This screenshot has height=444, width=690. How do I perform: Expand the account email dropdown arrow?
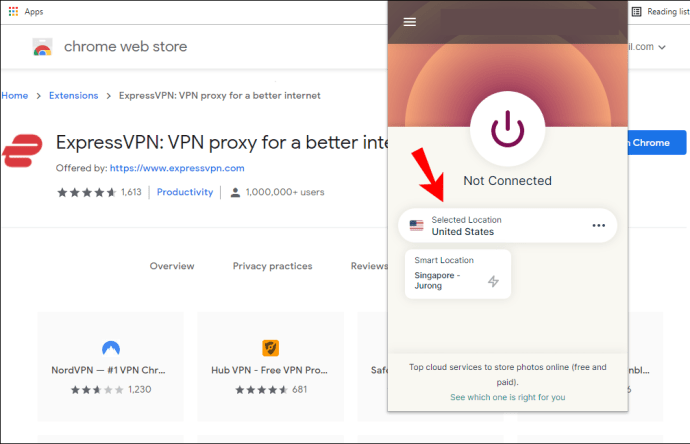[662, 47]
